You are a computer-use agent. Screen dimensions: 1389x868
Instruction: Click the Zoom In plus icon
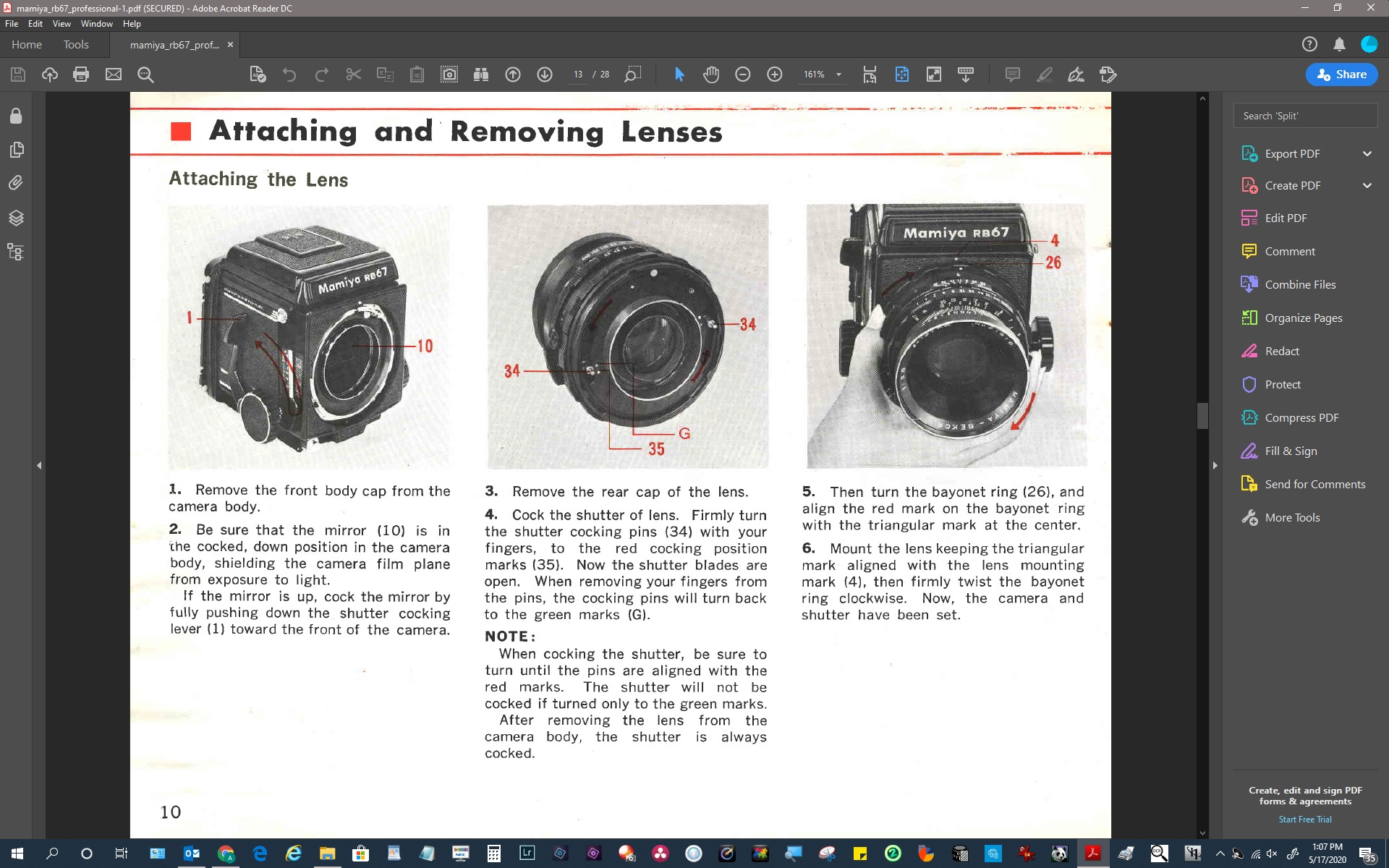(775, 75)
